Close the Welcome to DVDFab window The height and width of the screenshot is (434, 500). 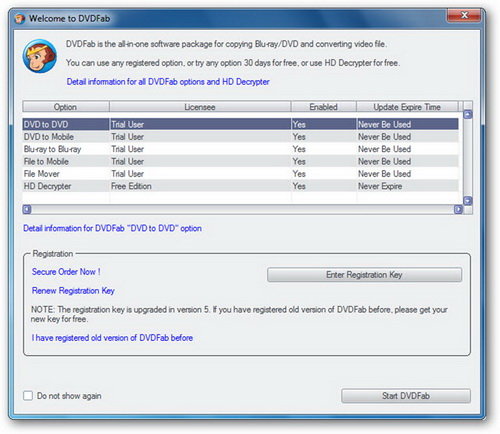464,15
